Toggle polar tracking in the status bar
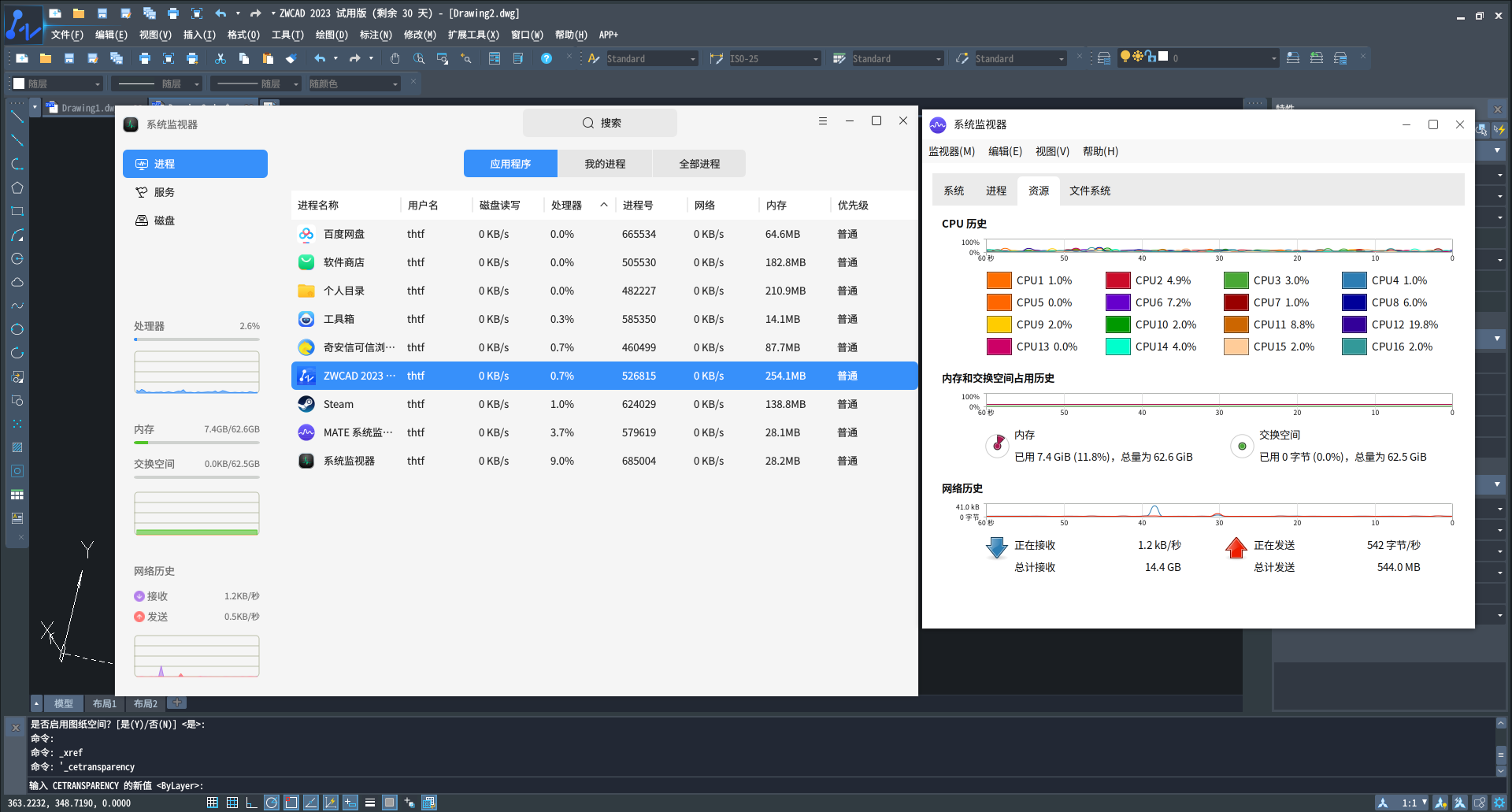This screenshot has height=812, width=1512. click(x=272, y=803)
